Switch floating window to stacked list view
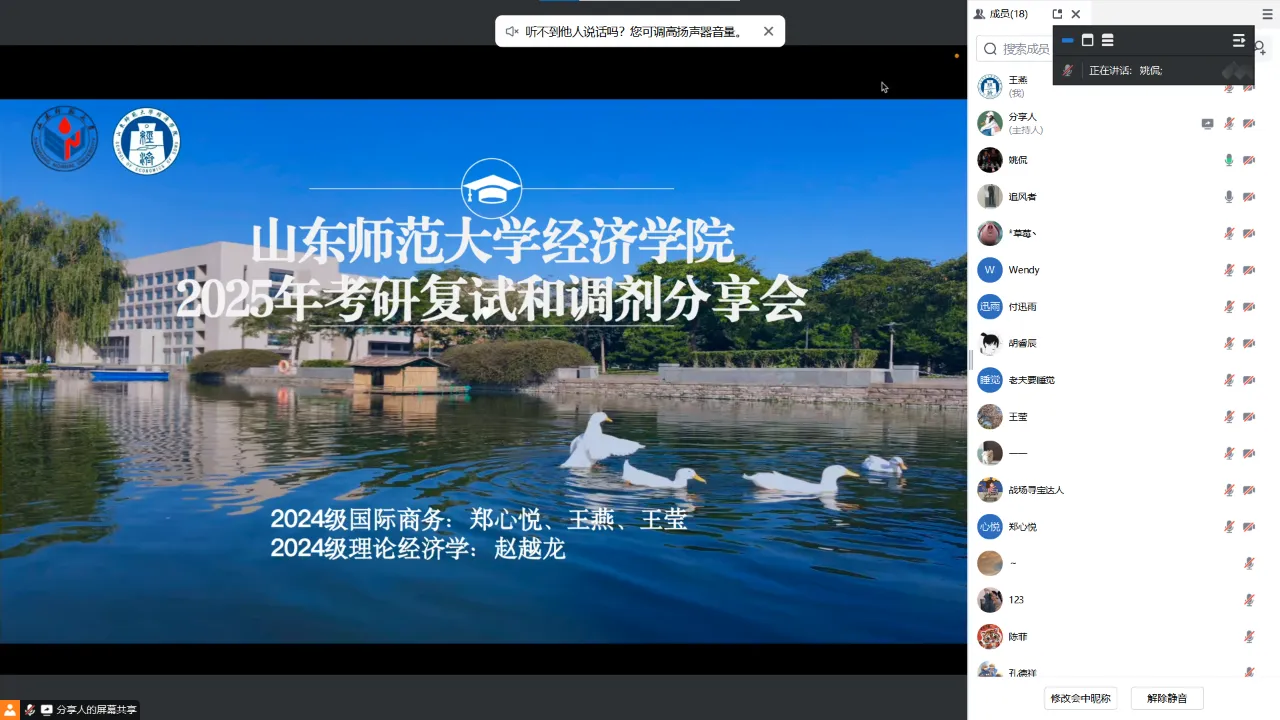The width and height of the screenshot is (1280, 720). 1108,41
